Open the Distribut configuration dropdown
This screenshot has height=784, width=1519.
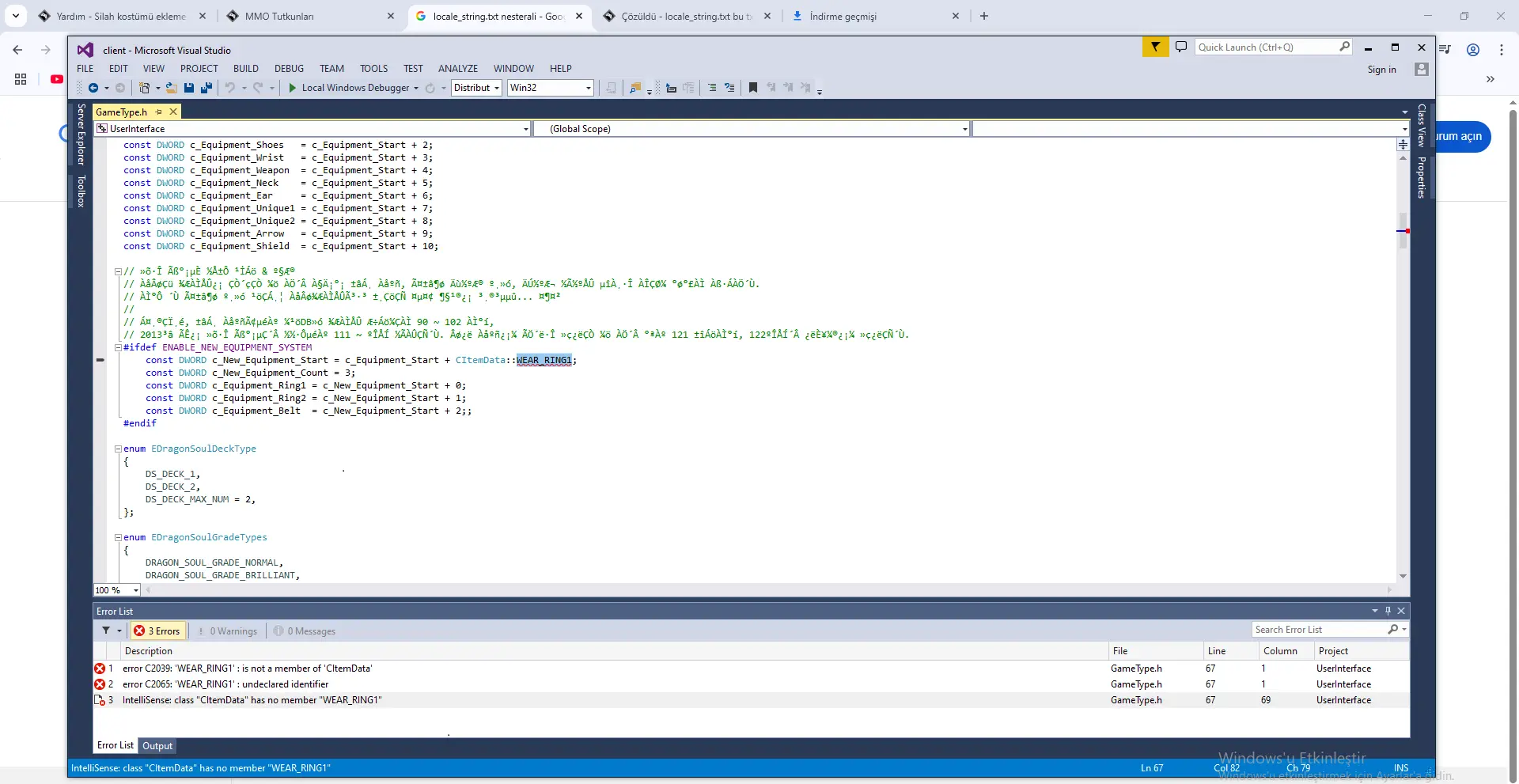point(477,88)
